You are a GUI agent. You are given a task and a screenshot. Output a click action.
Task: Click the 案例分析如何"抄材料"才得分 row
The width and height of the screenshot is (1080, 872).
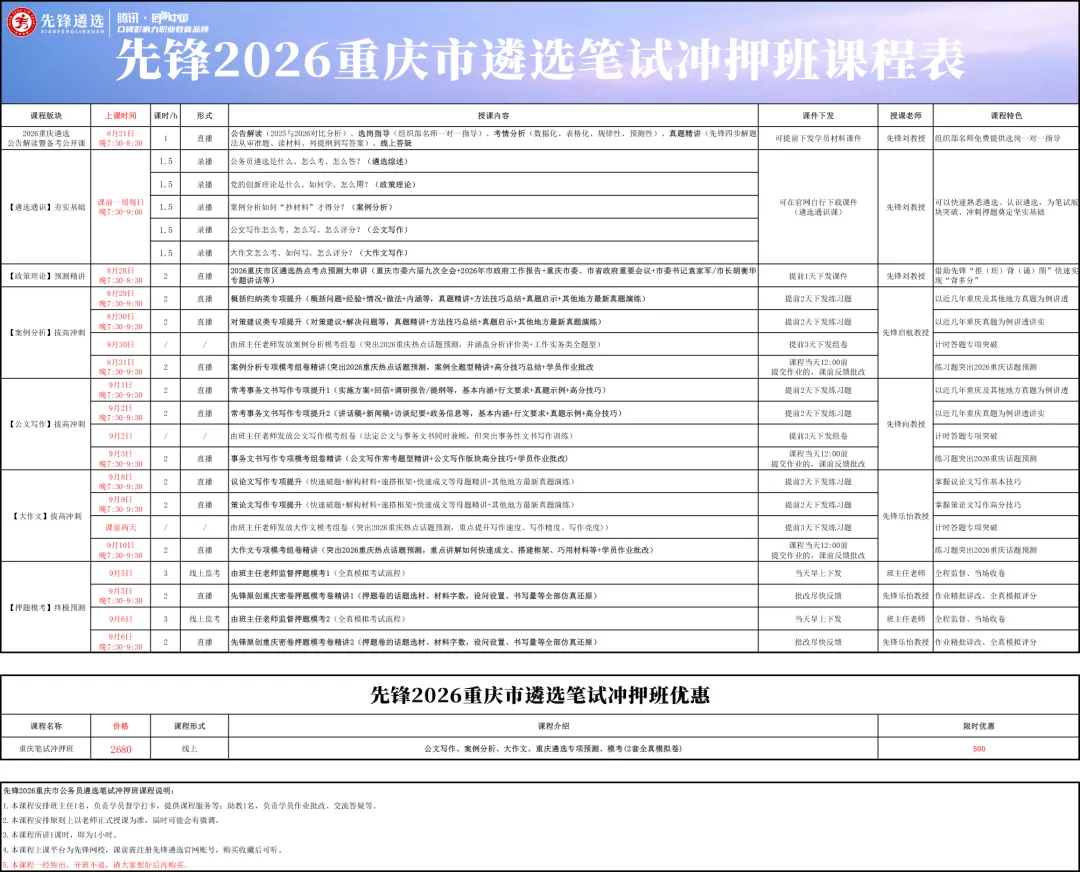(493, 207)
